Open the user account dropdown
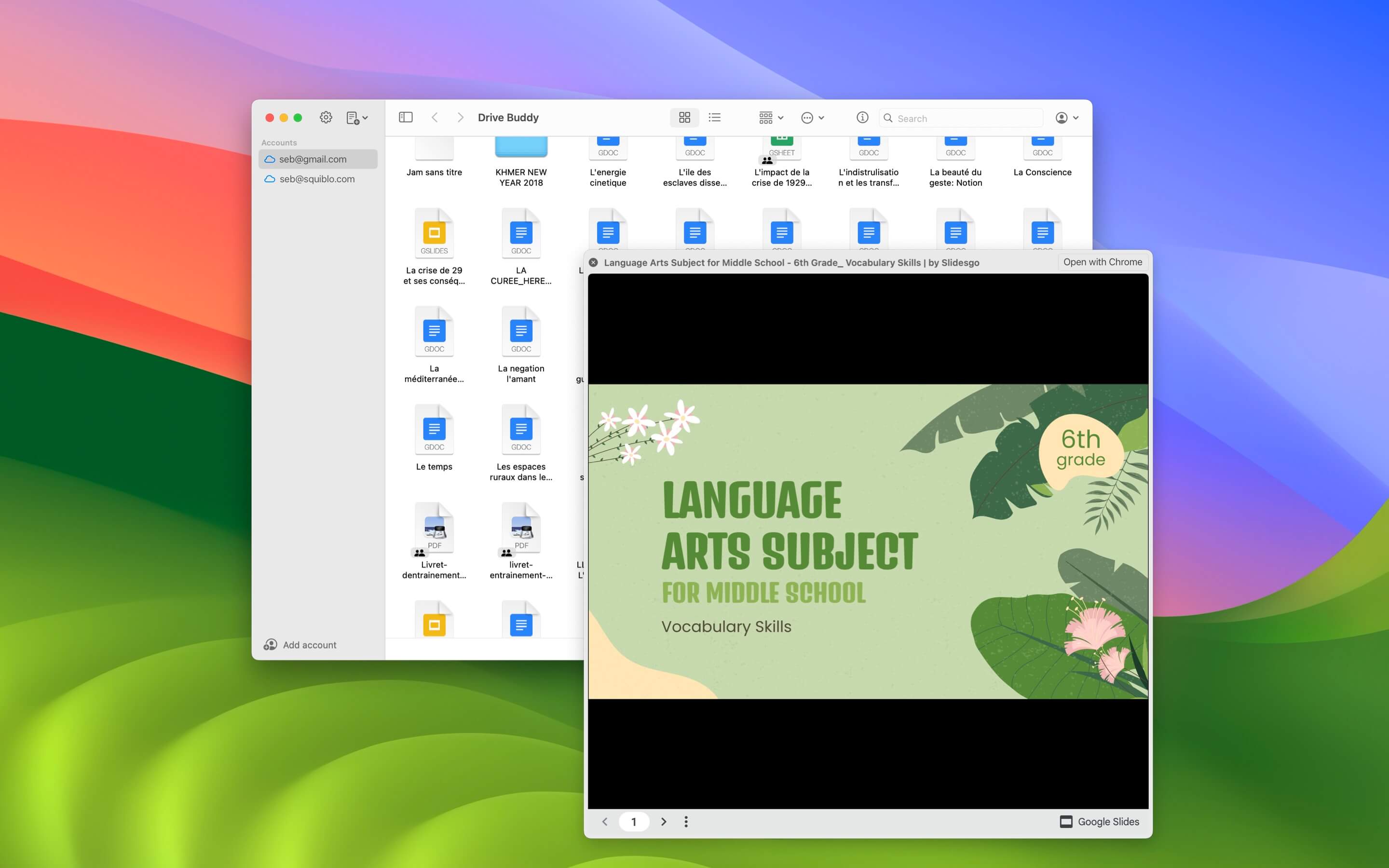Image resolution: width=1389 pixels, height=868 pixels. click(1067, 118)
